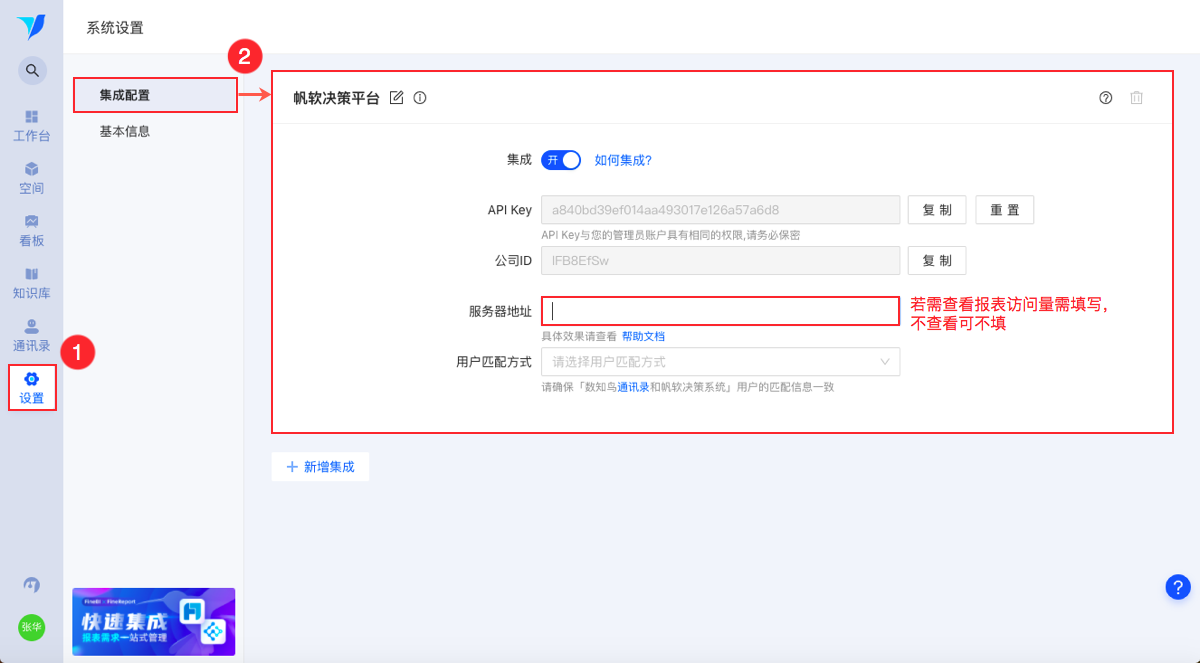Open the 如何集成? link
Viewport: 1201px width, 663px height.
point(623,160)
